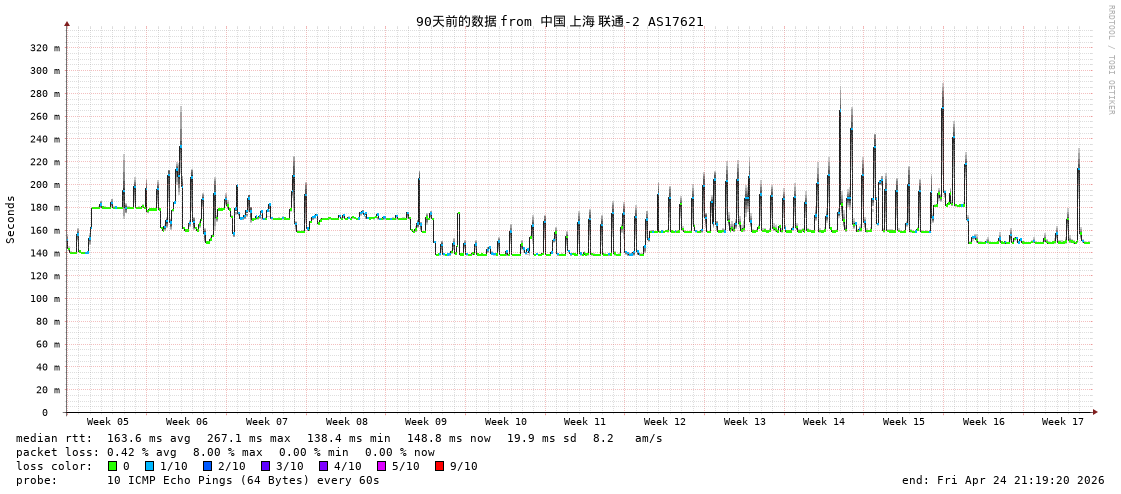The image size is (1121, 494).
Task: Click the purple 3/10 loss swatch
Action: [x=265, y=466]
